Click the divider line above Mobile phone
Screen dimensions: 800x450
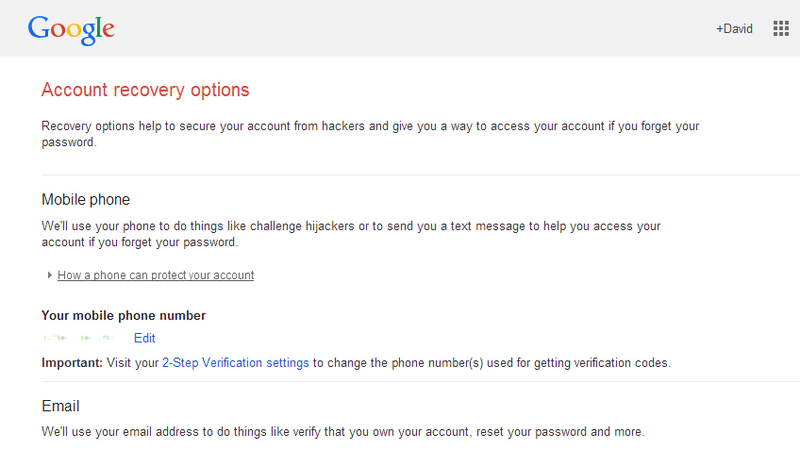click(x=420, y=175)
